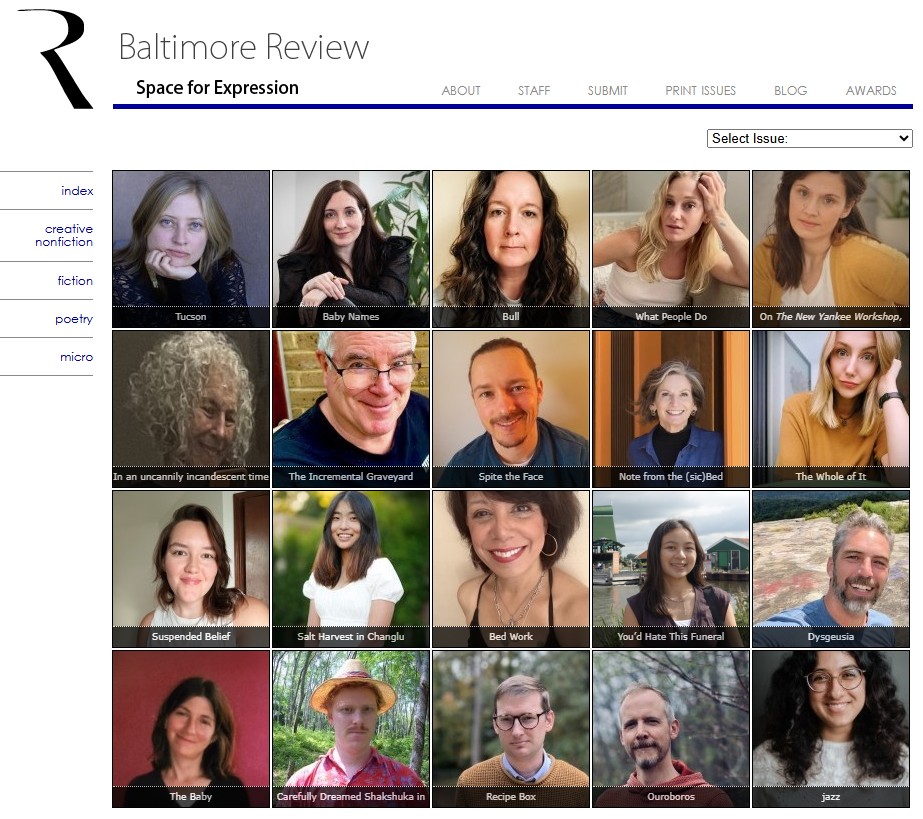Open the Tucson author thumbnail
The image size is (923, 819).
191,248
